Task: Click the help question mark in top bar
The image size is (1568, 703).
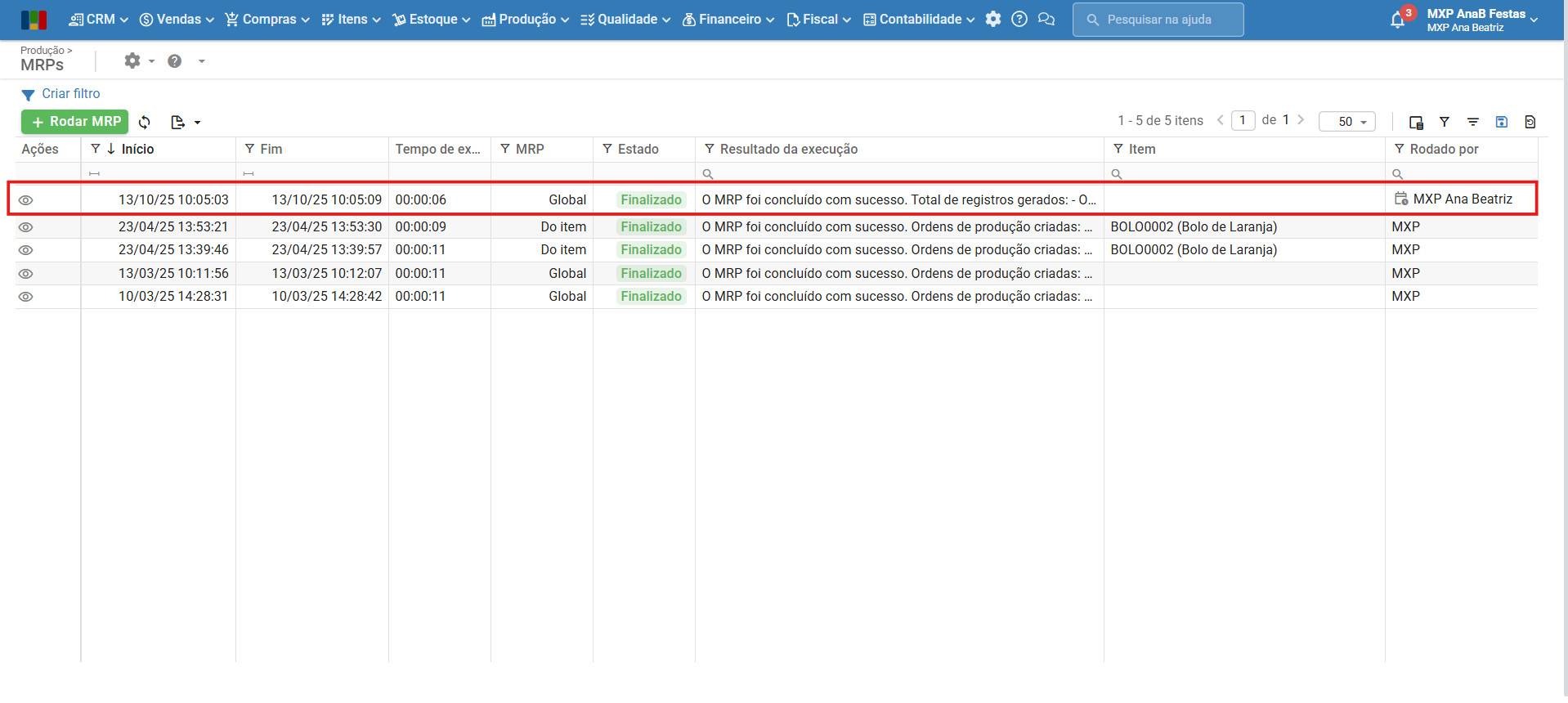Action: point(1019,20)
